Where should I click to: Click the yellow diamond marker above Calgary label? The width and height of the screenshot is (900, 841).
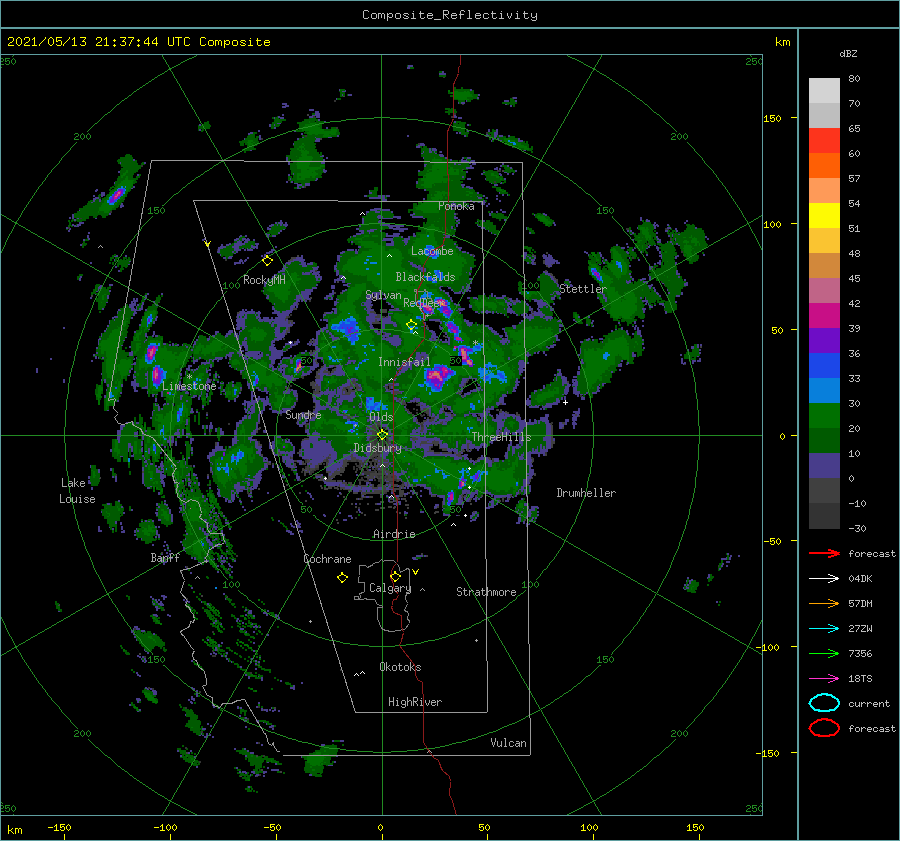[x=395, y=576]
